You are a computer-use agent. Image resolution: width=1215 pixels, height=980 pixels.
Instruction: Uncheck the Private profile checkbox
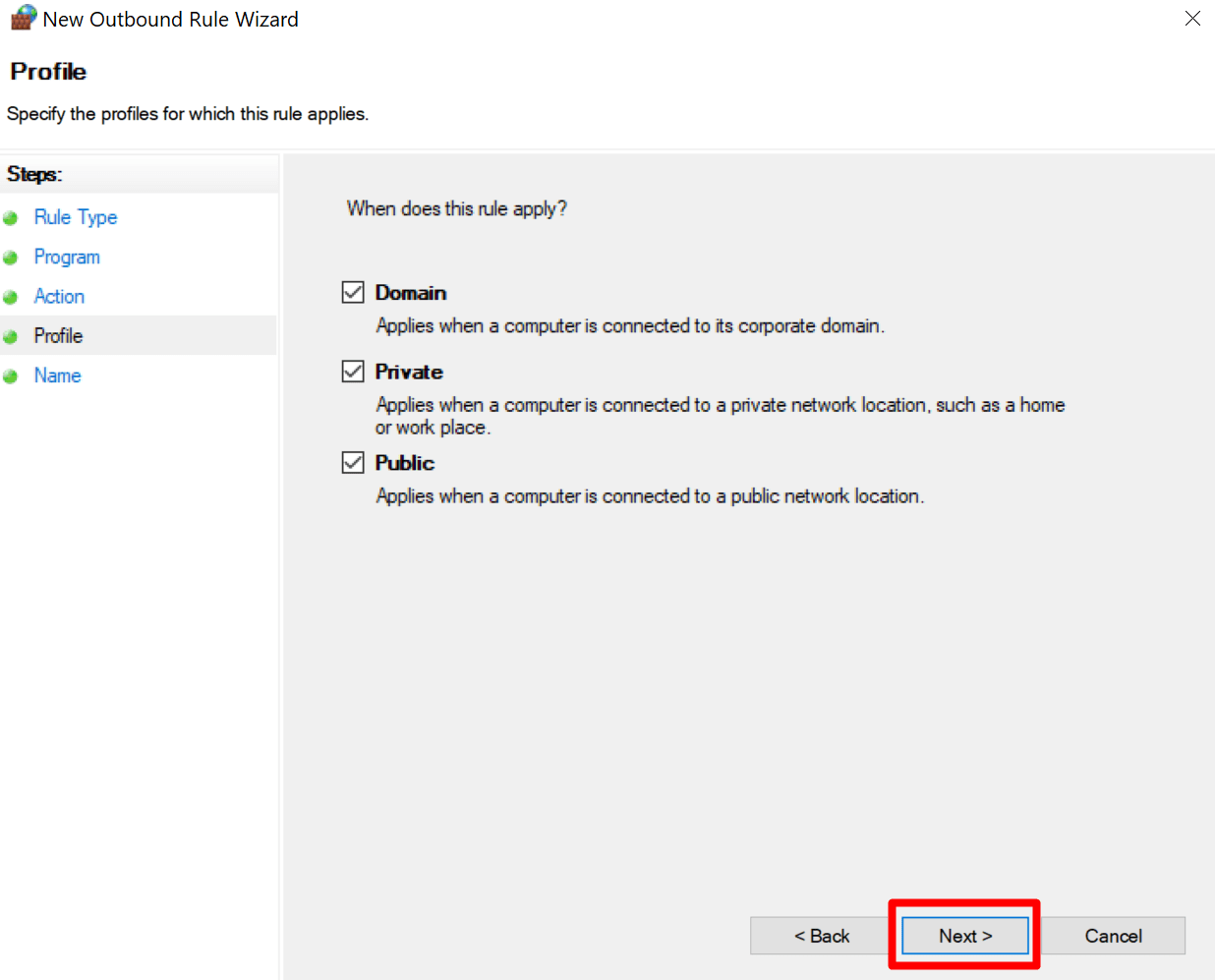pyautogui.click(x=353, y=372)
